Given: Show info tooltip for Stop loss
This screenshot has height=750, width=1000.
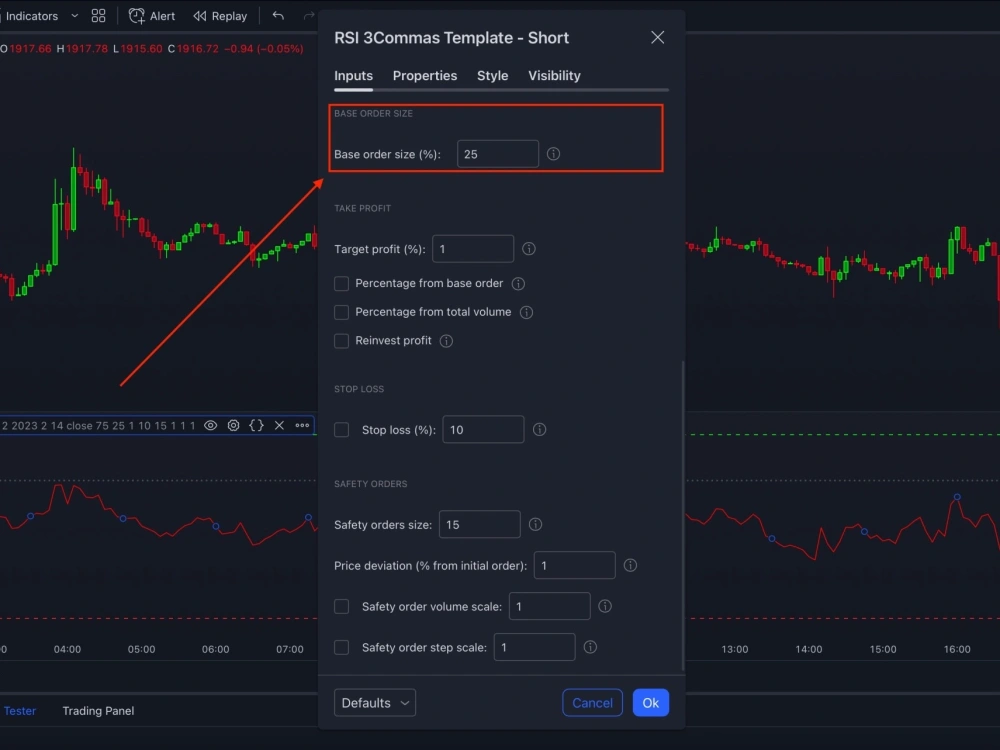Looking at the screenshot, I should (x=540, y=430).
